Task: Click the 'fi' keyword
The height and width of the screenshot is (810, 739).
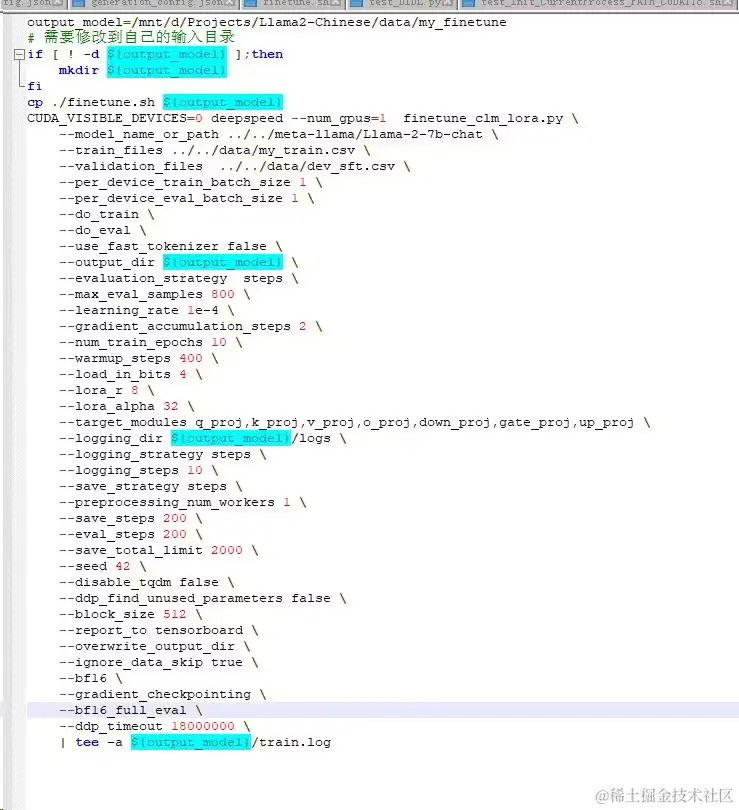Action: (x=35, y=86)
